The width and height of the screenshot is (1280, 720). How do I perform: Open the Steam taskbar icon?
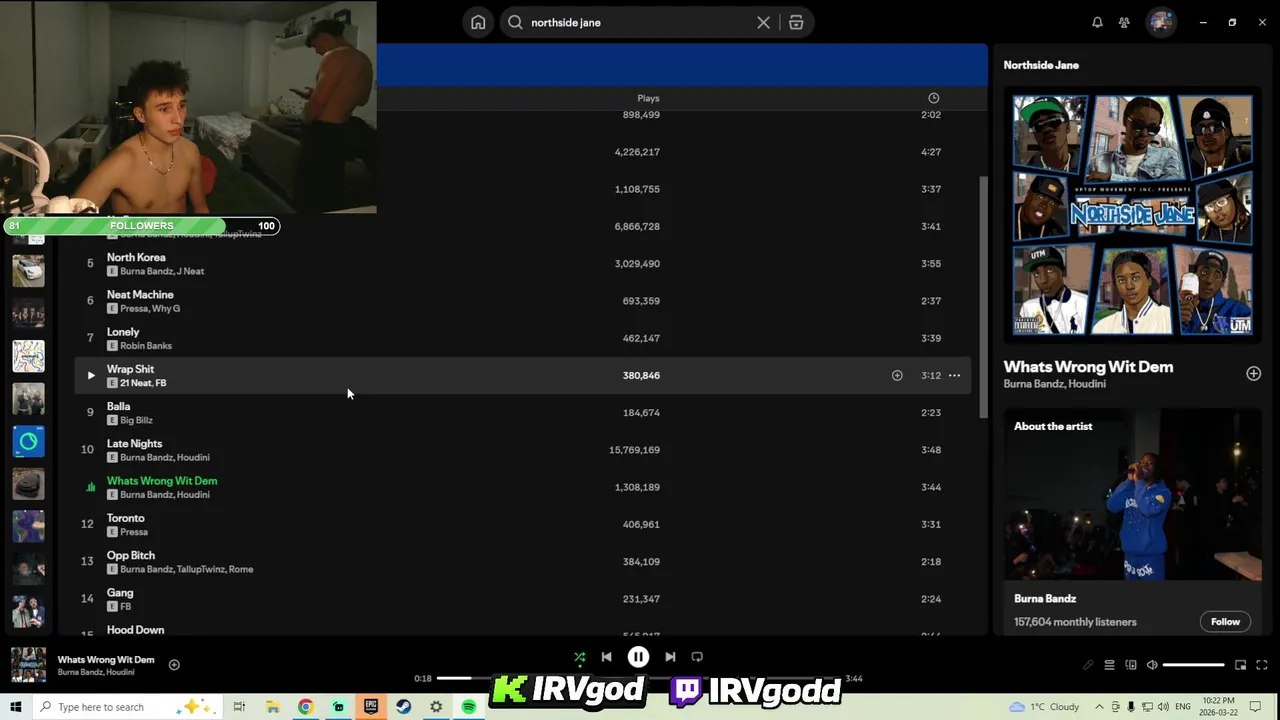pos(404,707)
